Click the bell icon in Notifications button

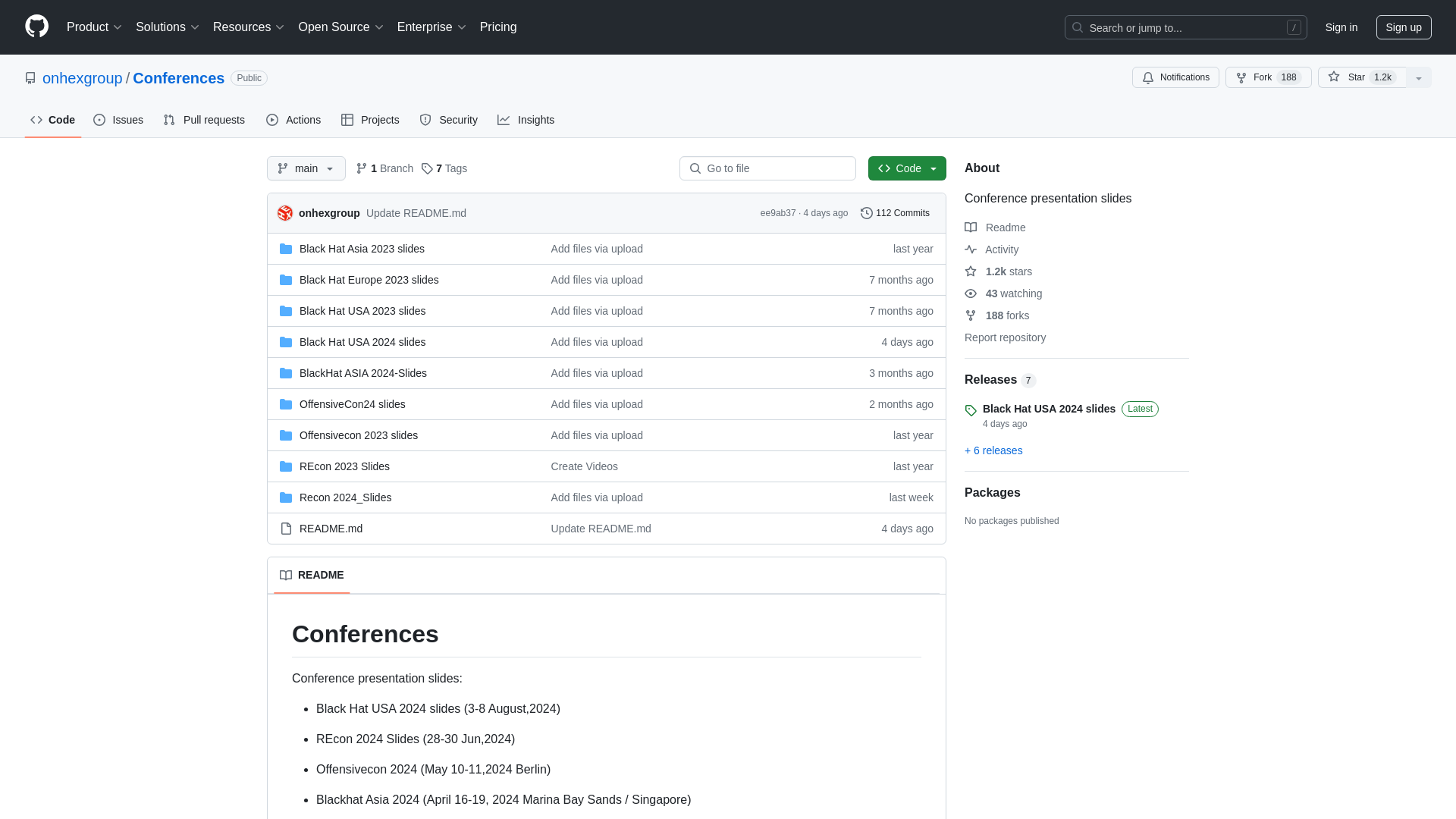tap(1148, 77)
